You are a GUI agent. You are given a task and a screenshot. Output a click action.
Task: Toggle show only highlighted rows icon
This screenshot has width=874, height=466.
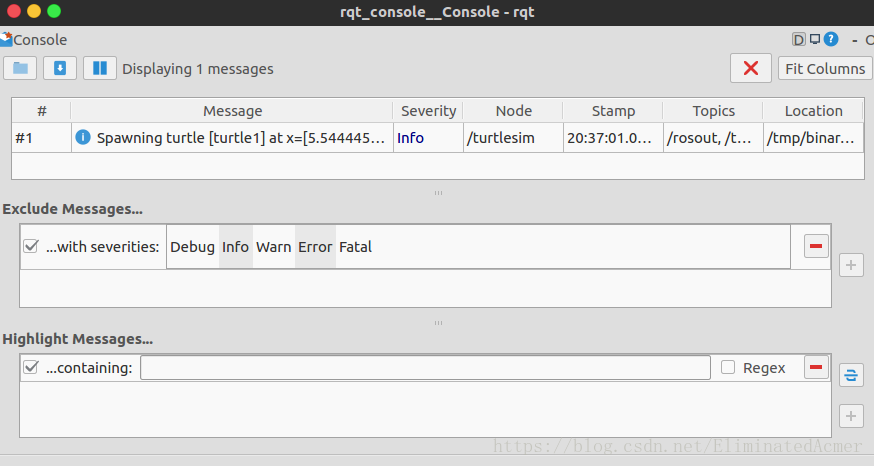(851, 375)
